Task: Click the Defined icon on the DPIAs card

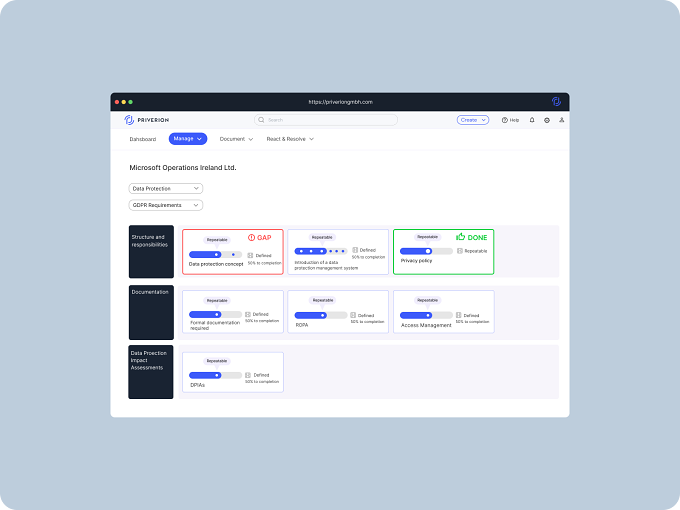Action: tap(248, 375)
